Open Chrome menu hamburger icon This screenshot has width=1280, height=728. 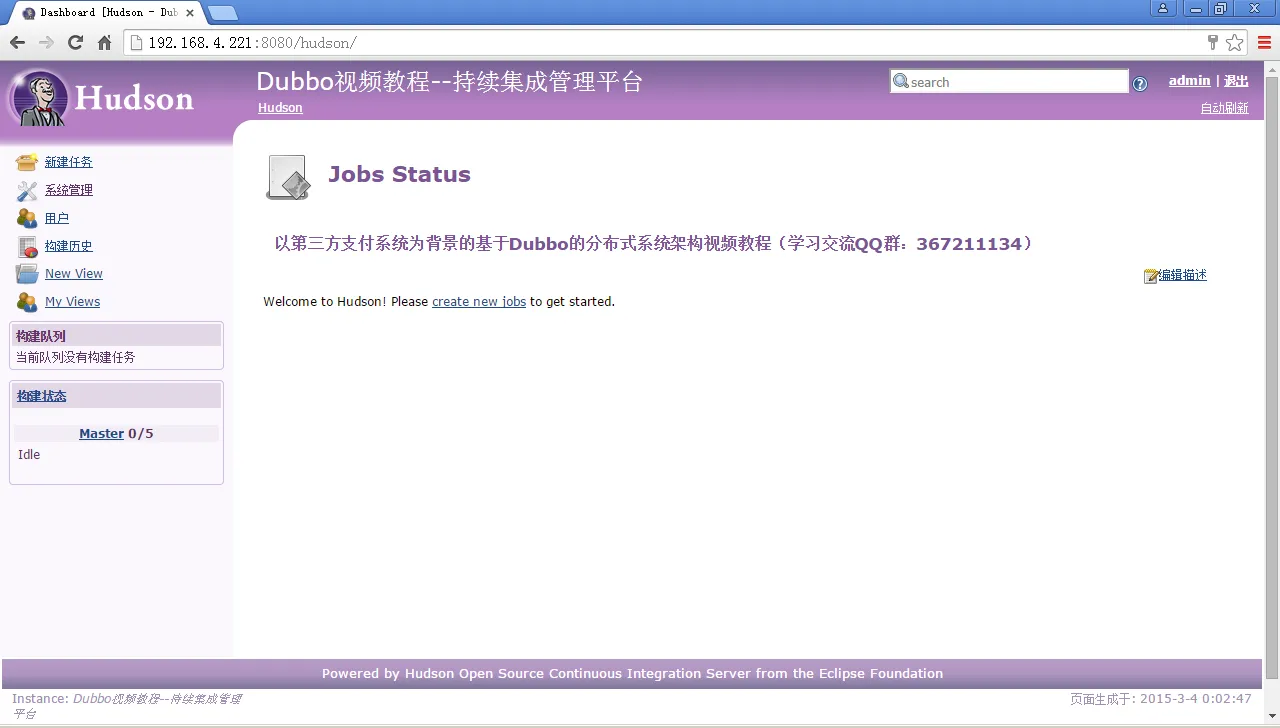click(x=1264, y=42)
